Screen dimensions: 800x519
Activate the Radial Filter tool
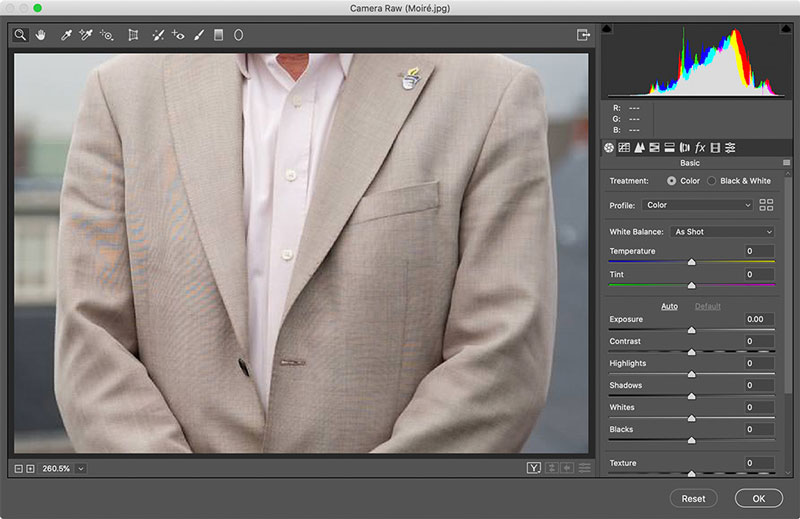238,35
